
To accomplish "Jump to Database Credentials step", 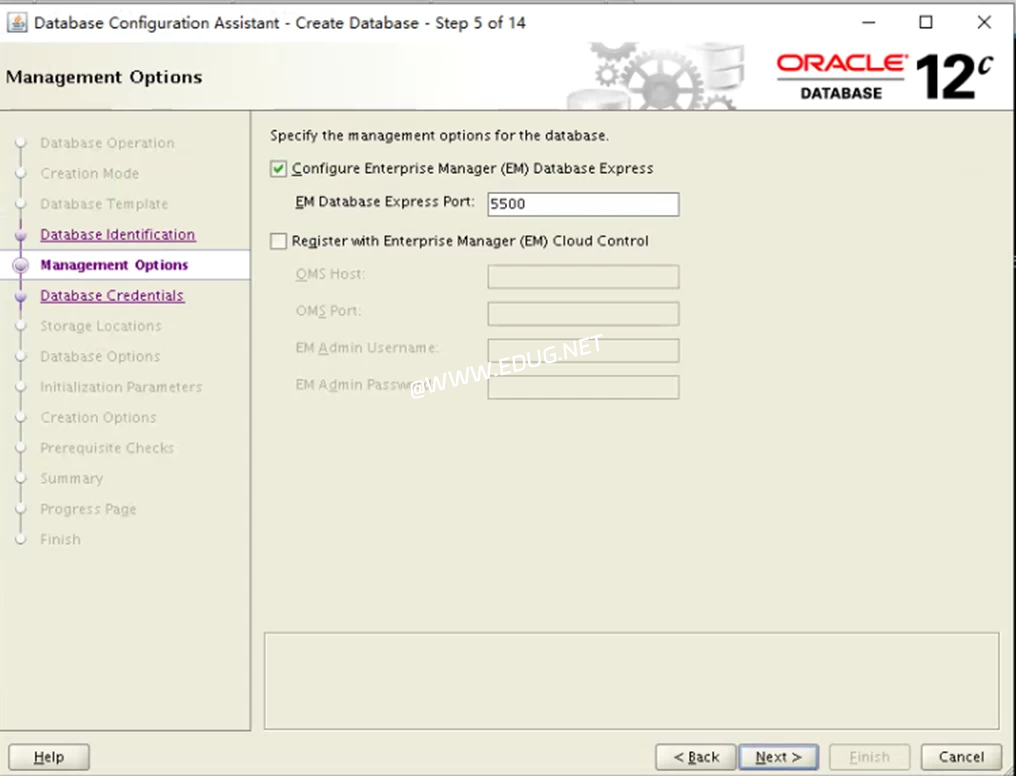I will click(x=112, y=295).
